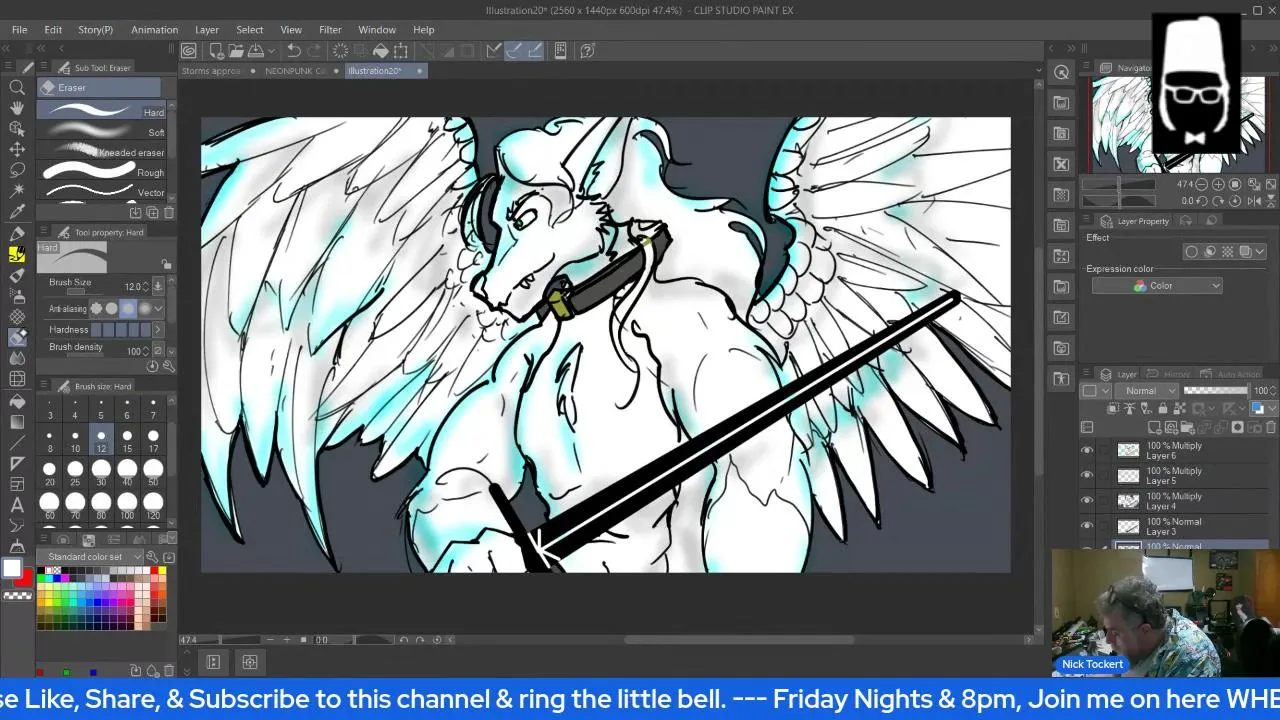Pick brush size 30 preset
This screenshot has height=720, width=1280.
click(101, 471)
